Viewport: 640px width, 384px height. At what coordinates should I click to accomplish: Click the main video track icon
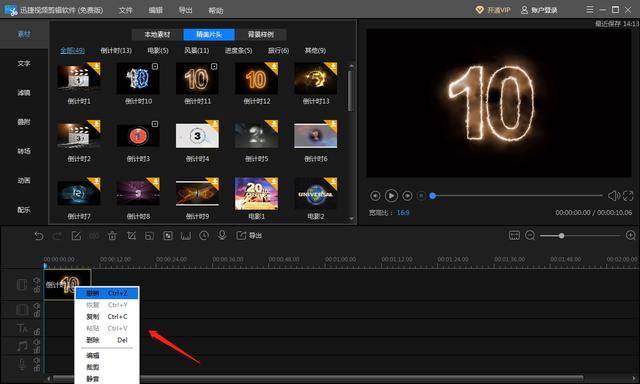(x=22, y=284)
